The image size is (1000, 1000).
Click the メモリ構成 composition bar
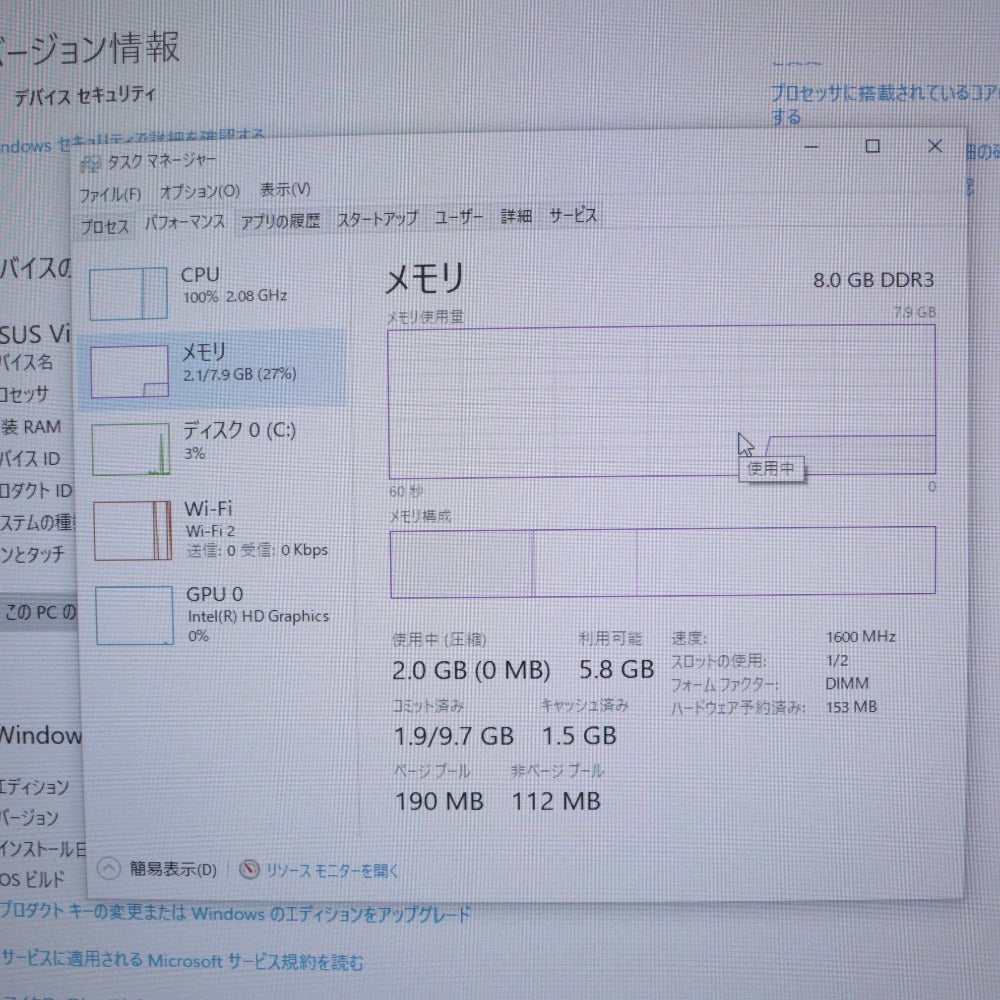tap(663, 561)
